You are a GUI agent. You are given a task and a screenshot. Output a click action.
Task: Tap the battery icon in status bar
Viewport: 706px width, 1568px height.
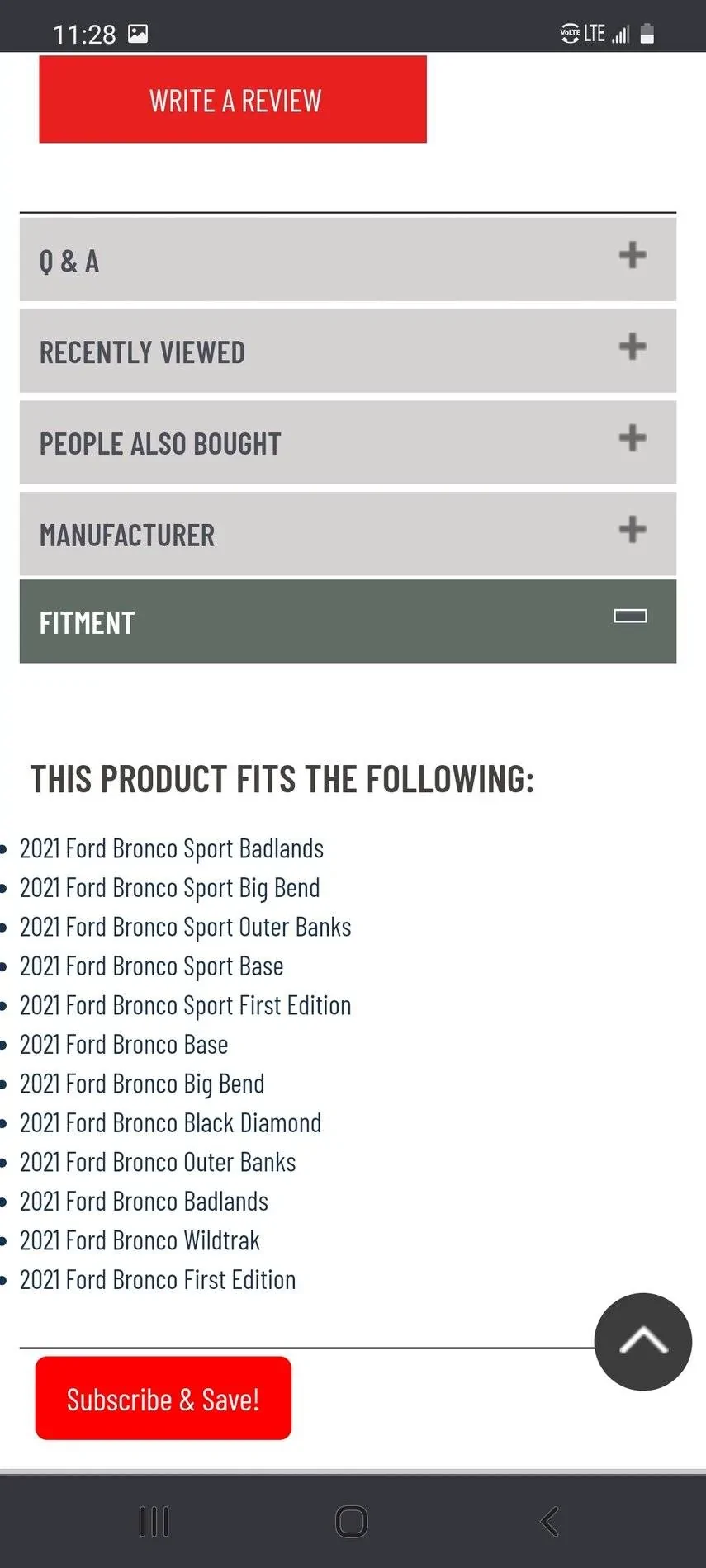(x=647, y=34)
